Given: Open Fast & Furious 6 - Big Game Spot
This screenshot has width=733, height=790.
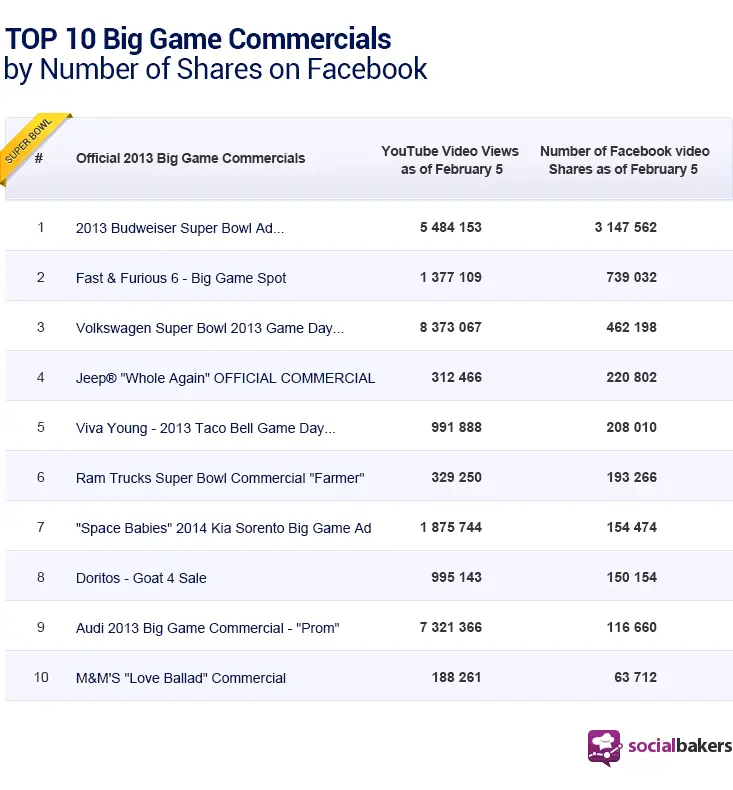Looking at the screenshot, I should tap(181, 278).
